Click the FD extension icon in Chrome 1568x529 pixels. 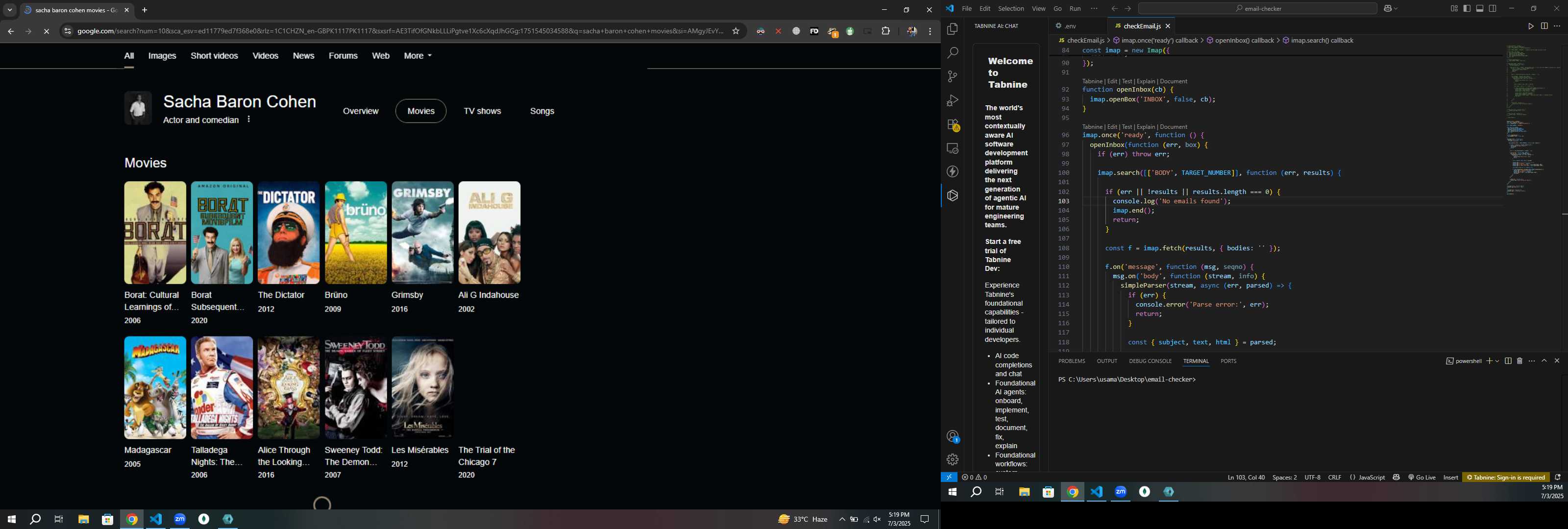coord(814,31)
